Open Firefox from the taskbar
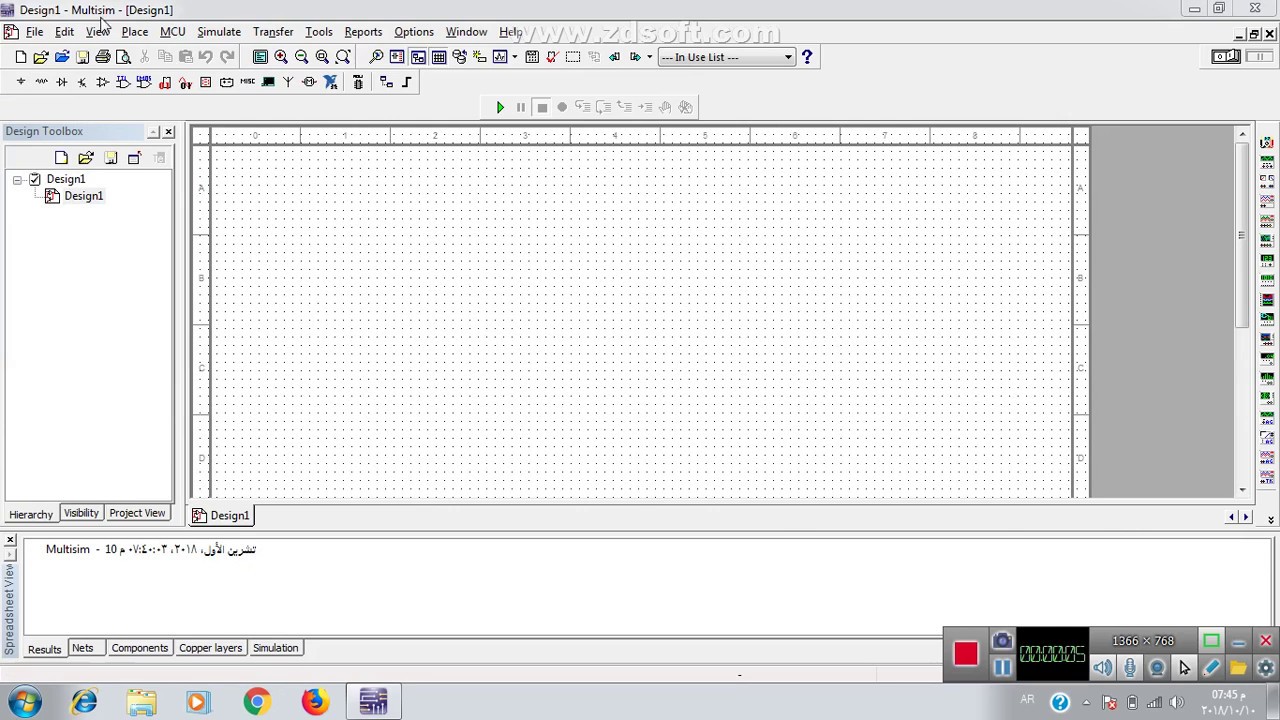This screenshot has width=1280, height=720. click(315, 702)
